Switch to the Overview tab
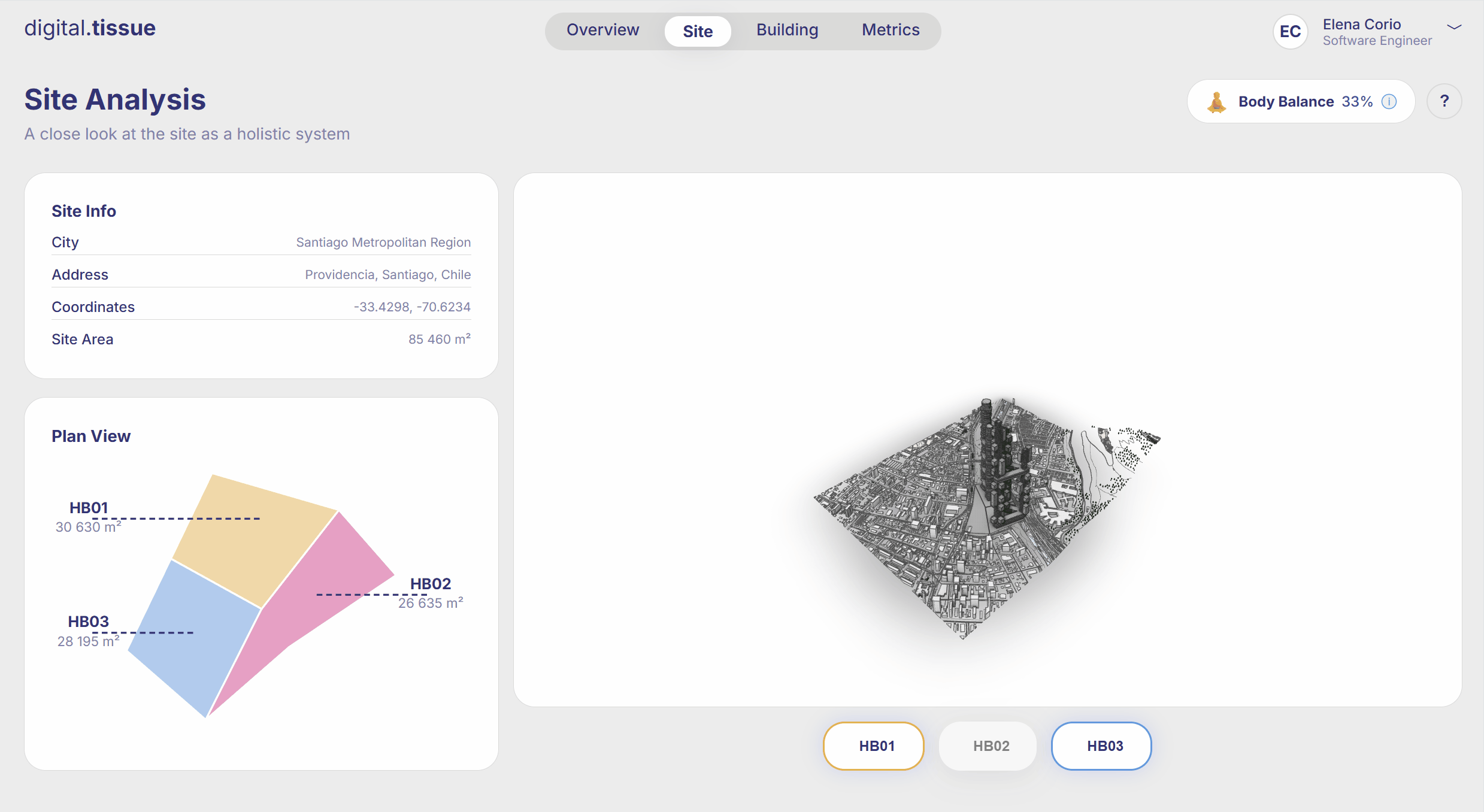 point(602,31)
